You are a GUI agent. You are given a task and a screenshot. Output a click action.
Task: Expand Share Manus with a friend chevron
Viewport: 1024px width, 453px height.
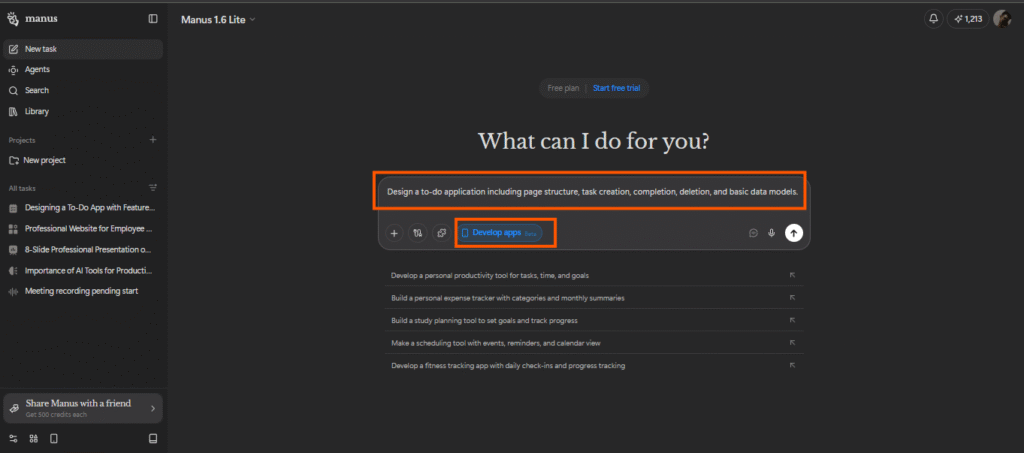tap(152, 408)
